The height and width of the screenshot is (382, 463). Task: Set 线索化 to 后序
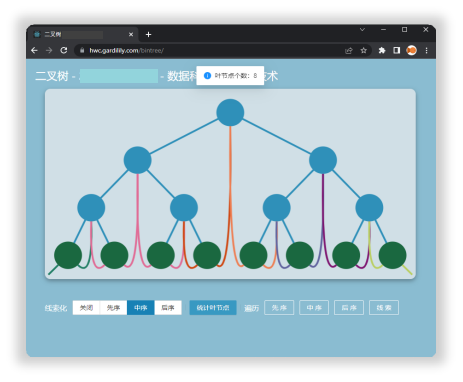click(168, 308)
